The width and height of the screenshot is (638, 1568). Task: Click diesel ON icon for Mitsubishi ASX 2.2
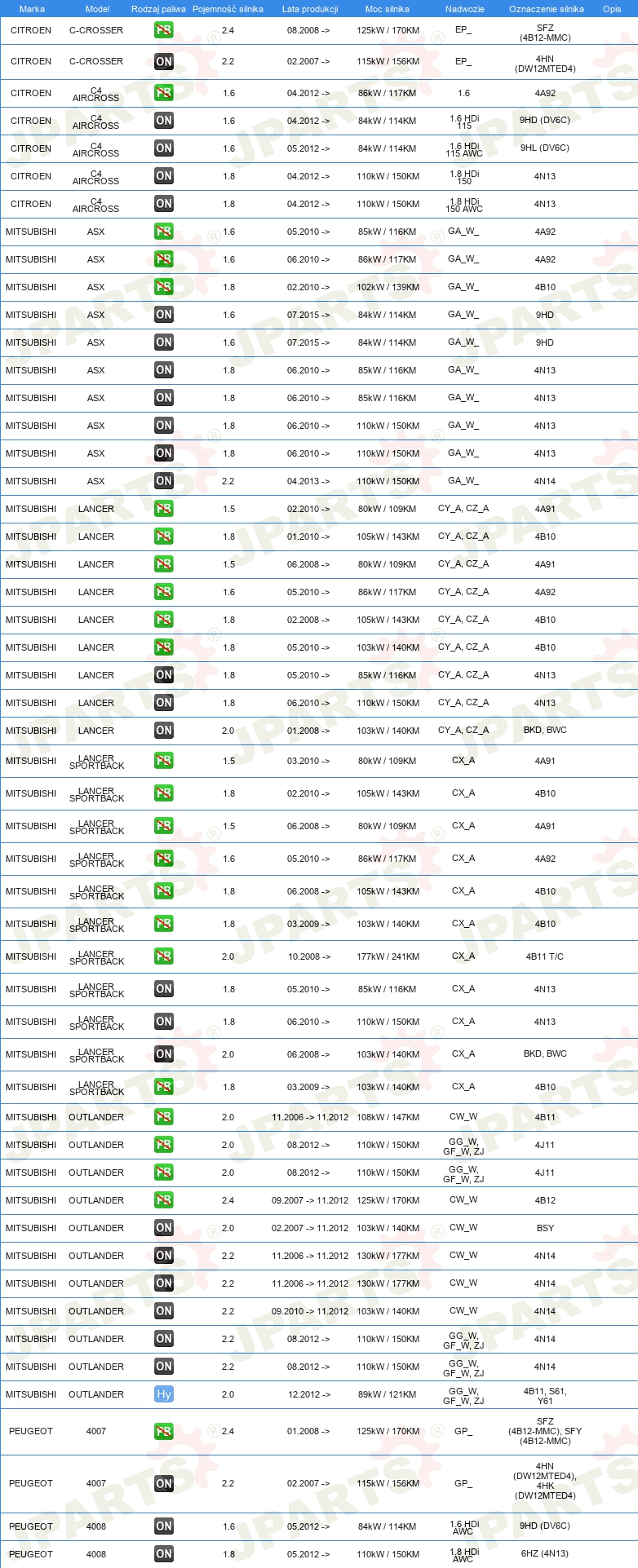coord(163,481)
